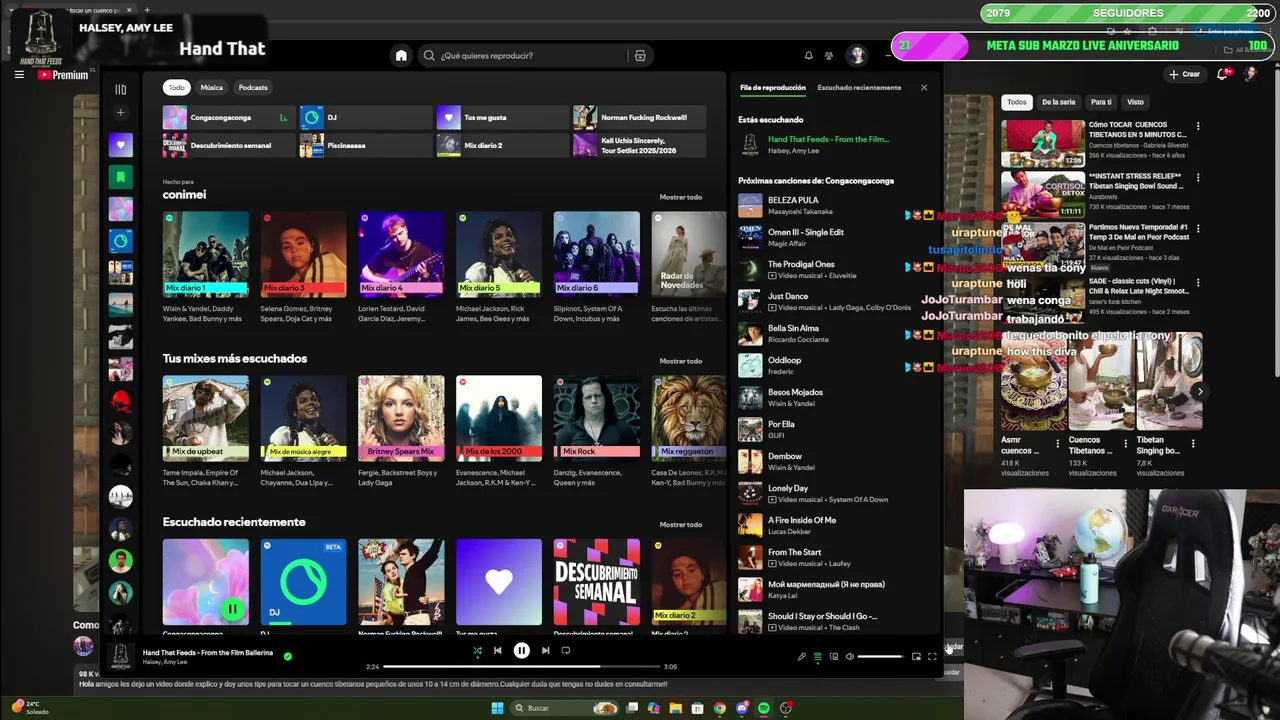
Task: Toggle shuffle in the player bar
Action: (x=477, y=651)
